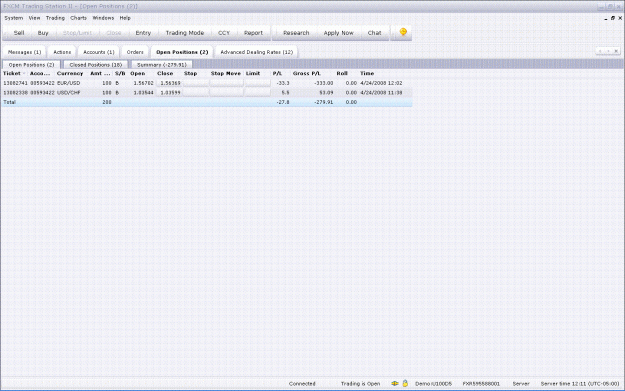Viewport: 625px width, 391px height.
Task: Click the Currency column header
Action: 70,74
